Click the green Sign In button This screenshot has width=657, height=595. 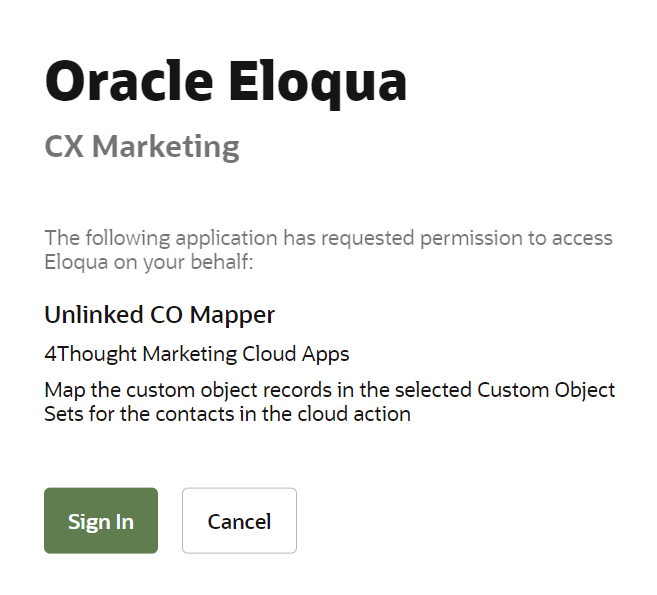pyautogui.click(x=101, y=520)
